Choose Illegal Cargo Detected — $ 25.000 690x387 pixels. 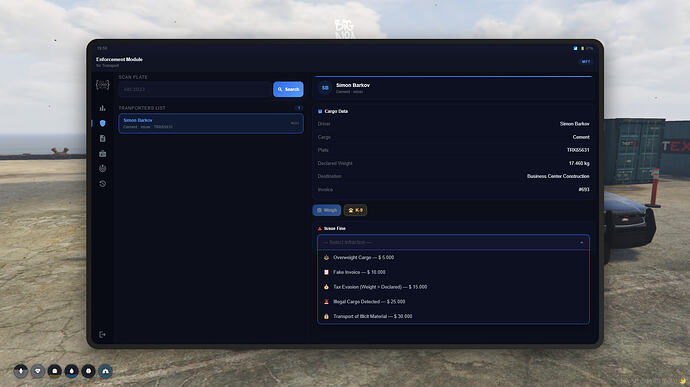(453, 302)
